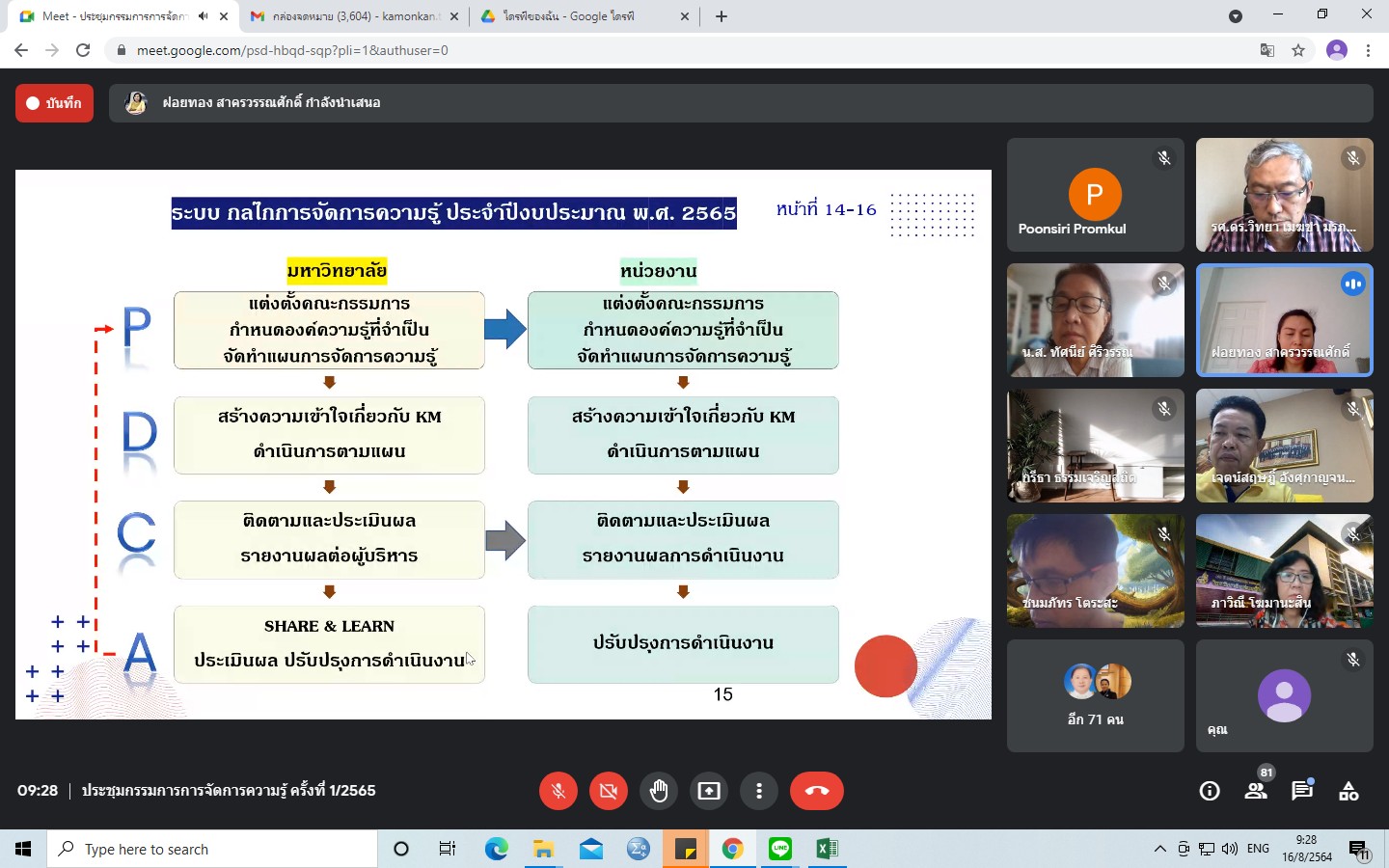The width and height of the screenshot is (1389, 868).
Task: Raise hand in the meeting
Action: pyautogui.click(x=659, y=791)
